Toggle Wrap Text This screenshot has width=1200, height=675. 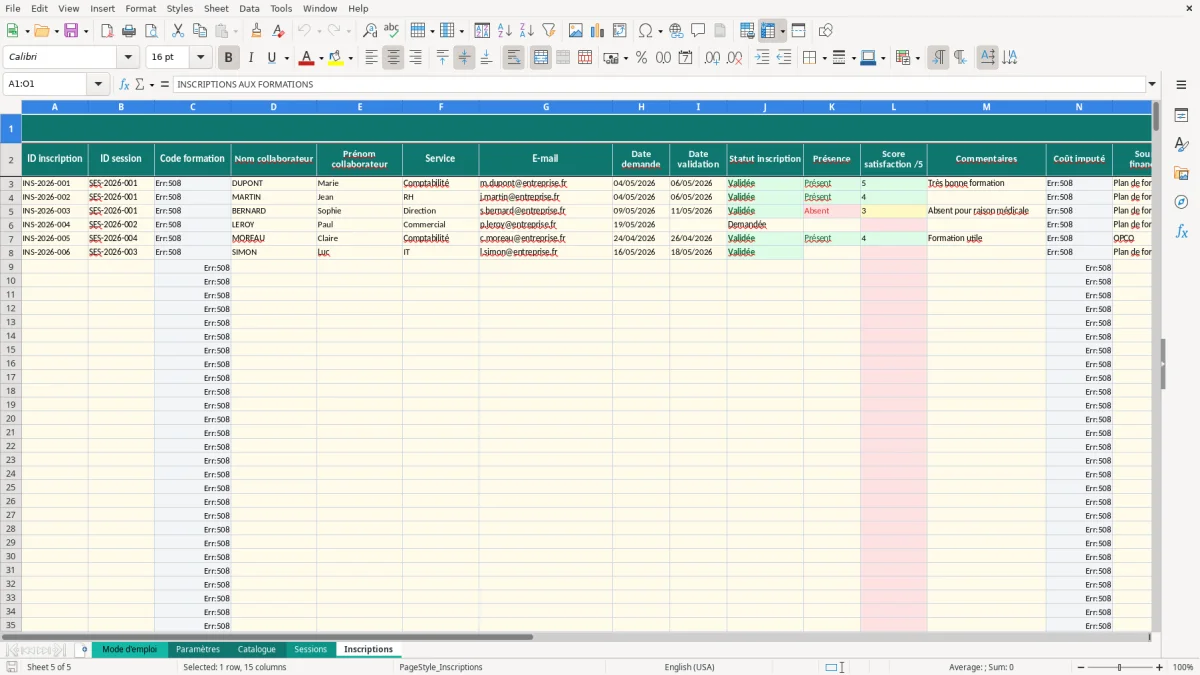pyautogui.click(x=513, y=58)
